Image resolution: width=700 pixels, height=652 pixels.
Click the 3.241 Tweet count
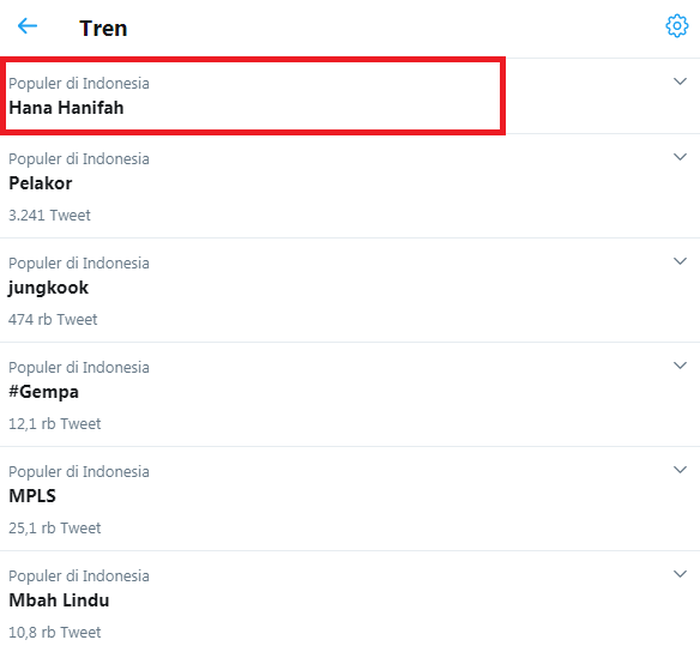pyautogui.click(x=49, y=215)
